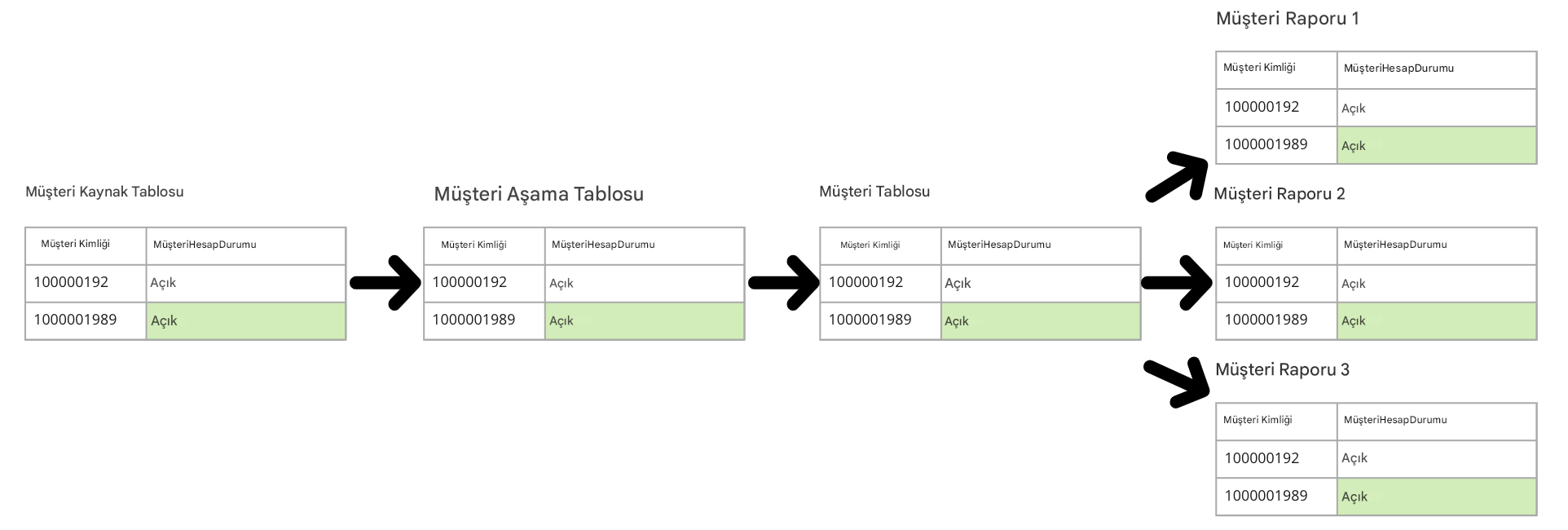The width and height of the screenshot is (1568, 530).
Task: Select cell 100000192 in Müşteri Raporu 3
Action: (x=1276, y=459)
